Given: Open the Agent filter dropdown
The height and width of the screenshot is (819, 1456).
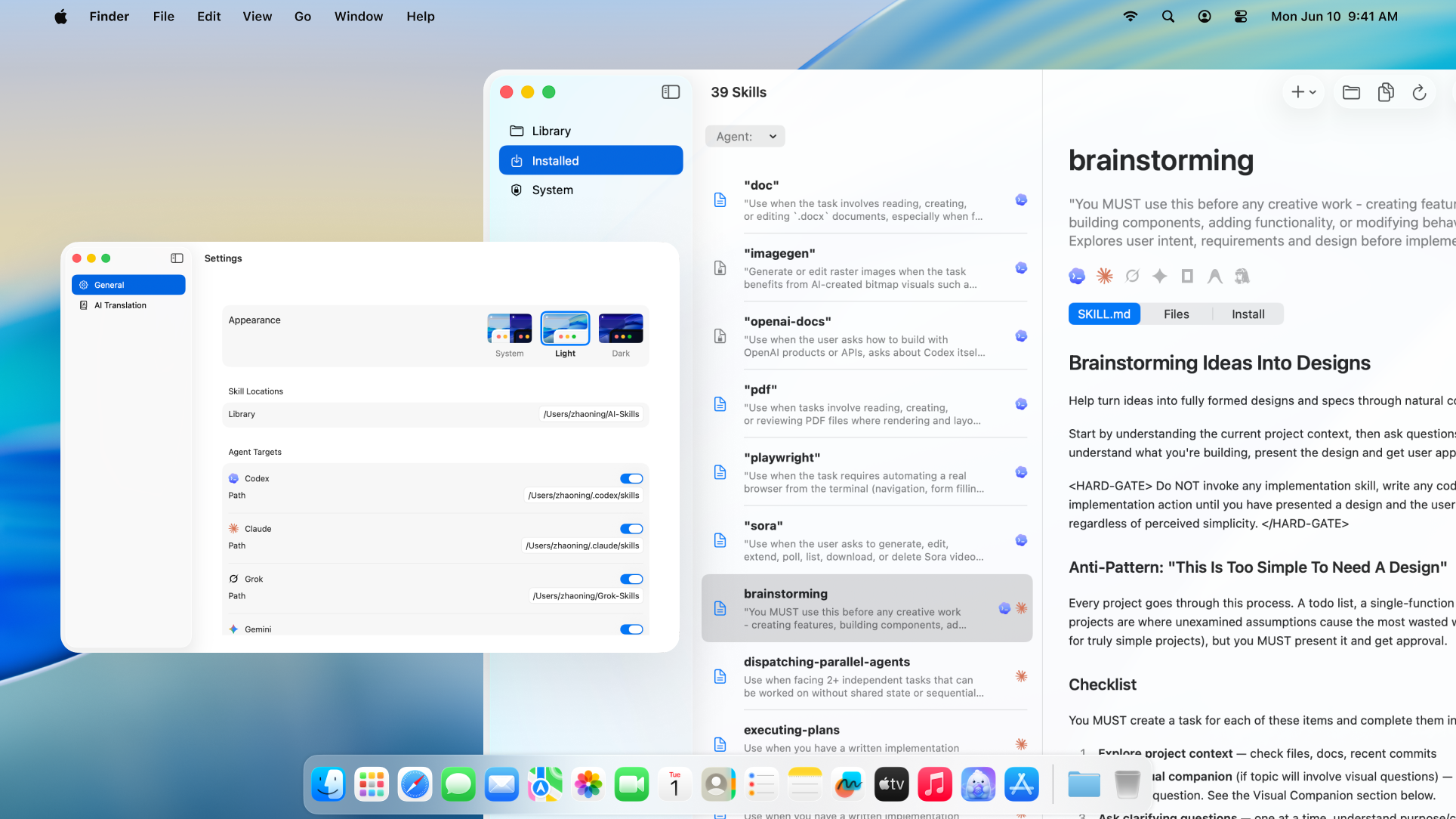Looking at the screenshot, I should tap(745, 136).
